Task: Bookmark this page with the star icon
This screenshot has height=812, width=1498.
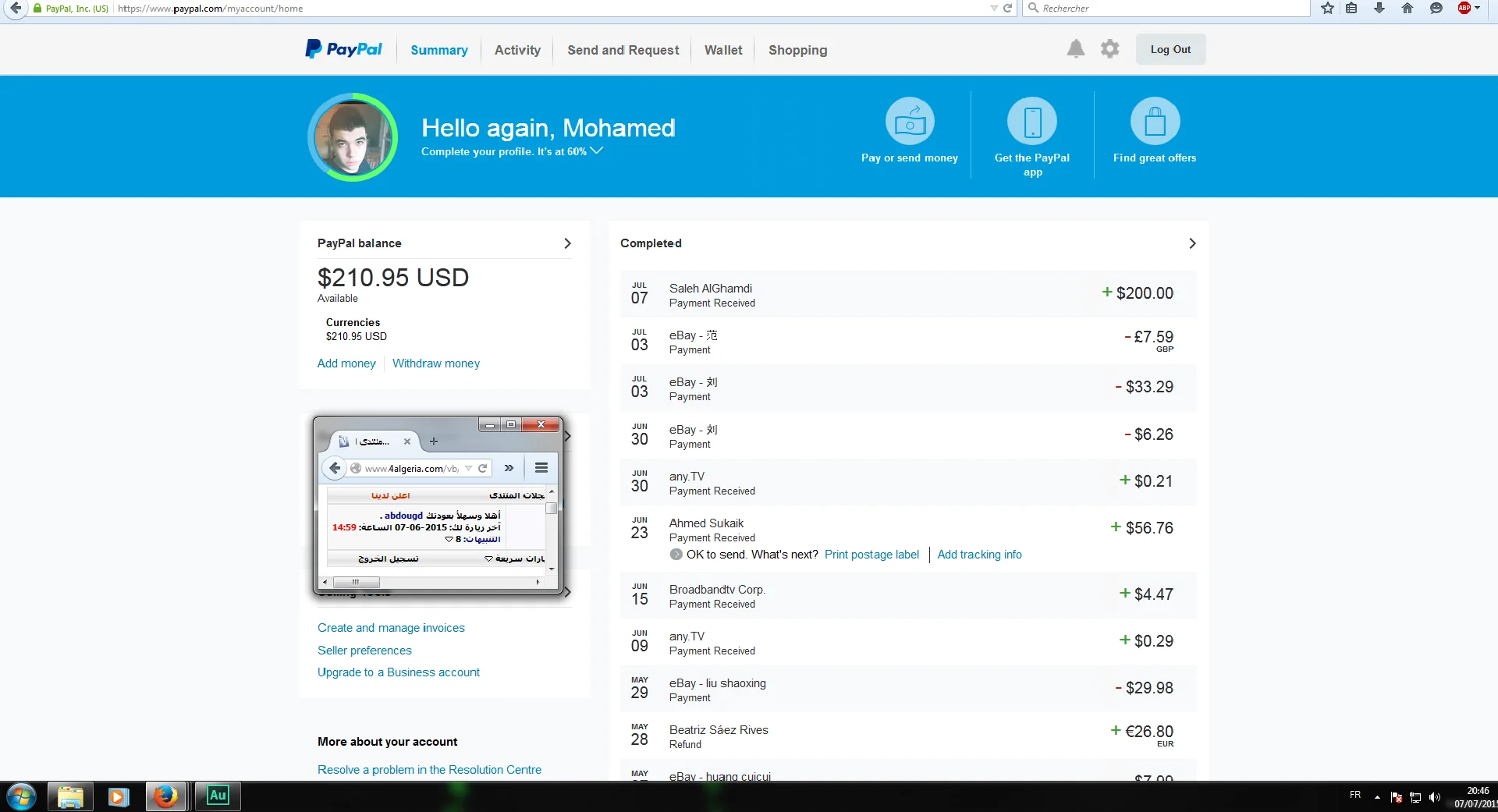Action: coord(1327,9)
